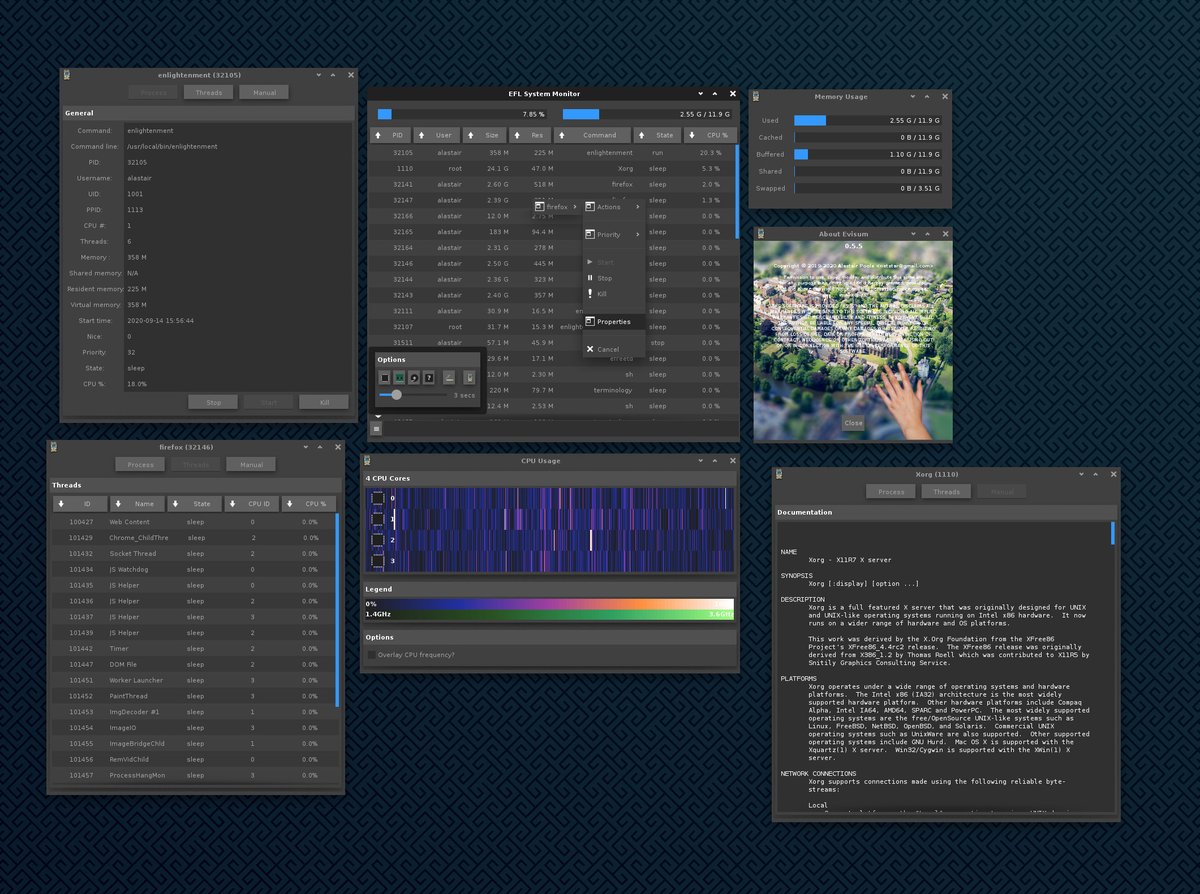Screen dimensions: 1200x894
Task: Click the Start time value 2020-09-14 15:56:44
Action: pos(160,321)
